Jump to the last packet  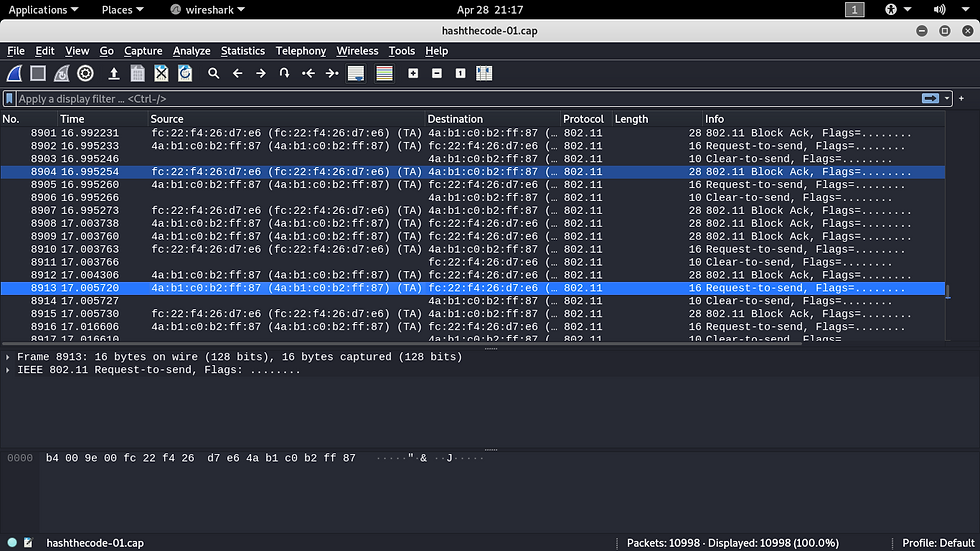[x=332, y=74]
